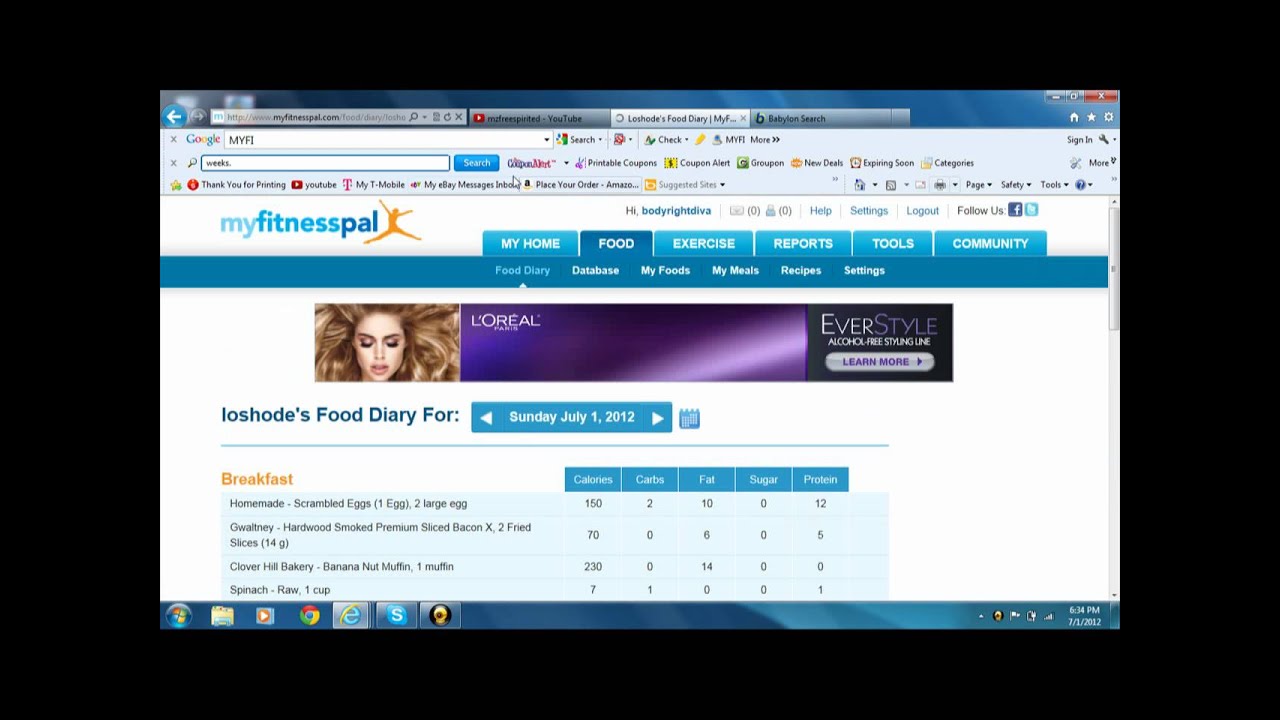Image resolution: width=1280 pixels, height=720 pixels.
Task: Launch Google Chrome from taskbar
Action: [x=309, y=616]
